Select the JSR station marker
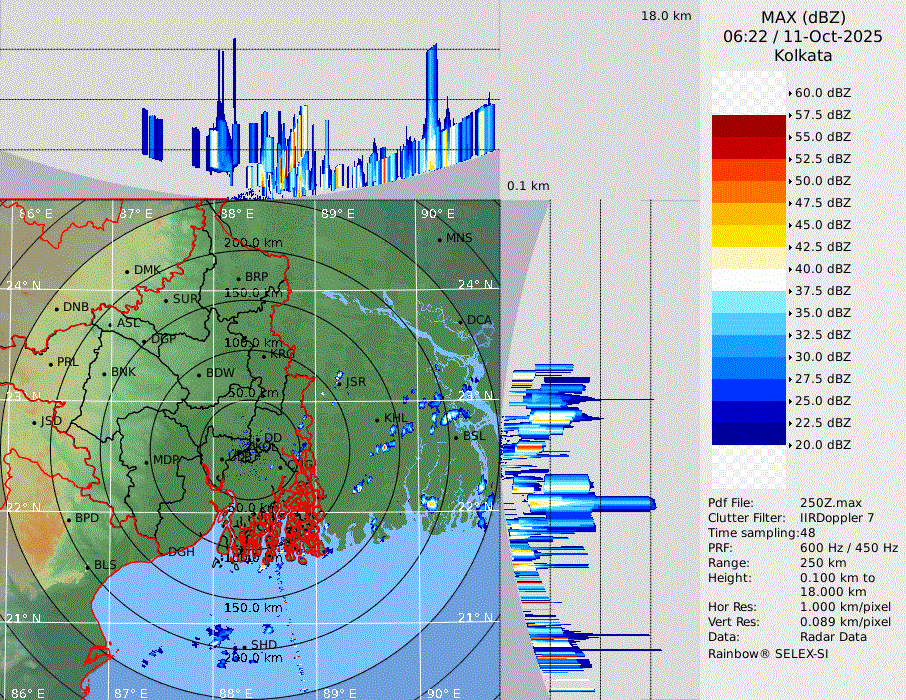The height and width of the screenshot is (700, 906). [340, 383]
